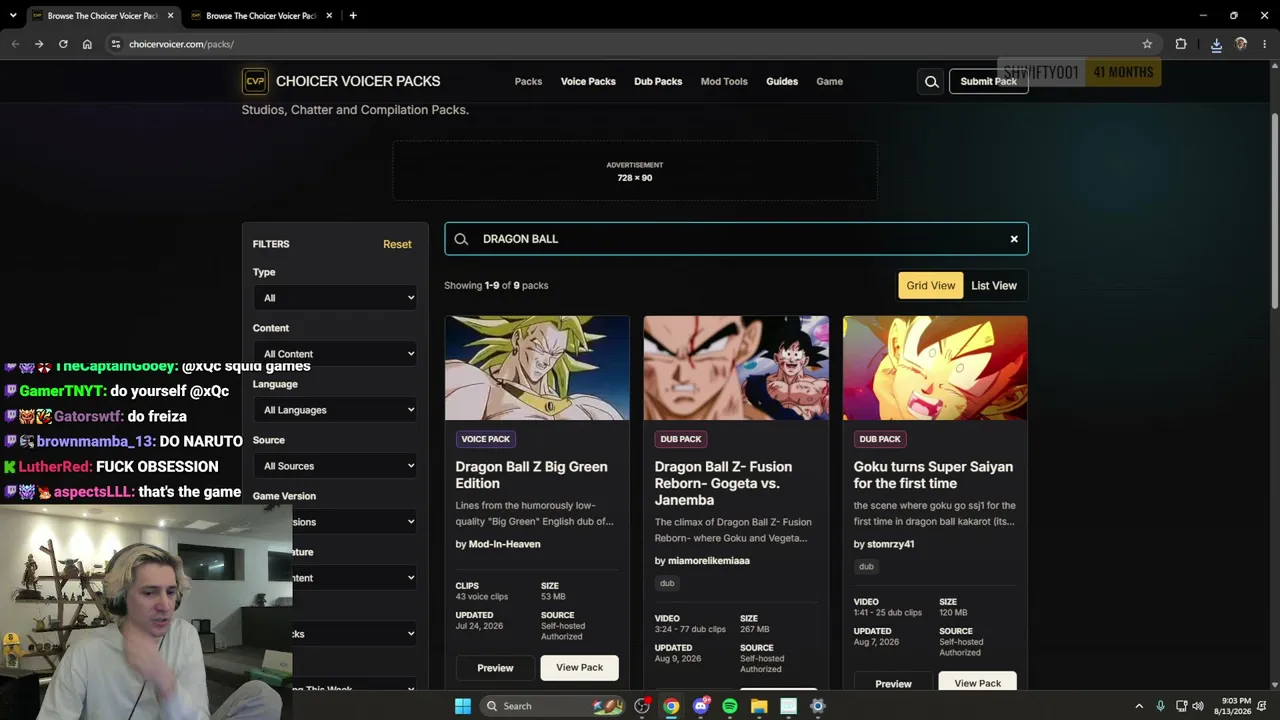Screen dimensions: 1280x720
Task: Open the browser extensions puzzle icon
Action: [1181, 44]
